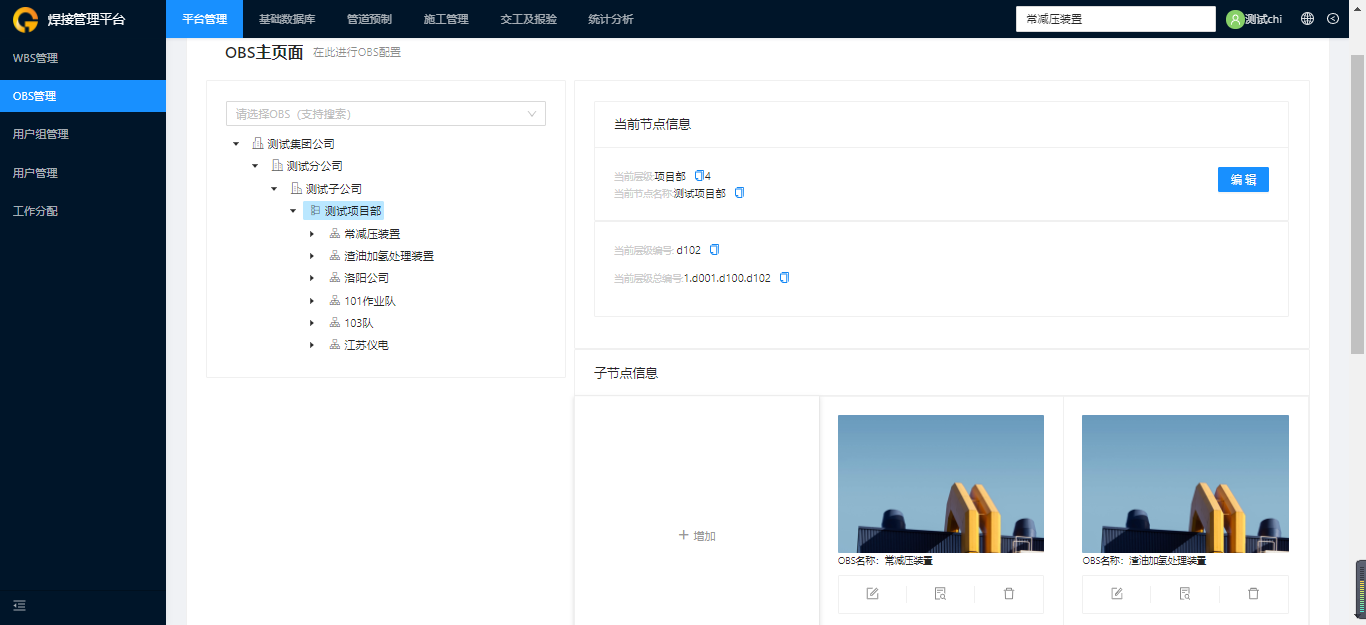The image size is (1366, 625).
Task: Click the node icon beside 常减压装置 in tree
Action: click(335, 234)
